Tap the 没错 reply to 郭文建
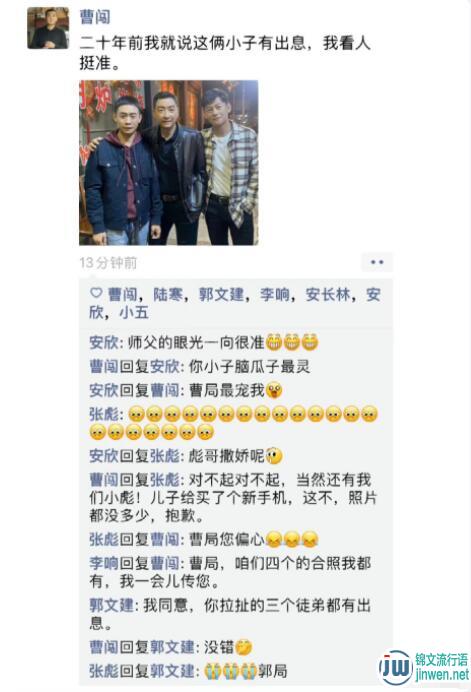 coord(171,647)
